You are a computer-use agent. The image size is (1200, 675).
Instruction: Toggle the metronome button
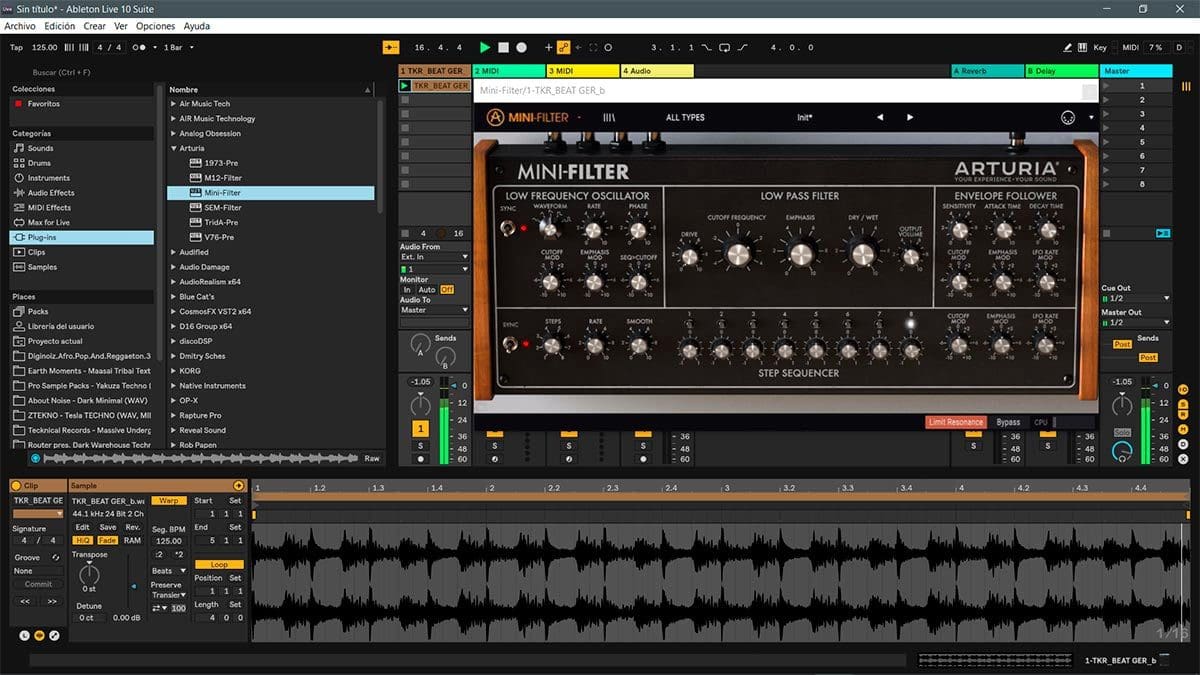coord(140,47)
